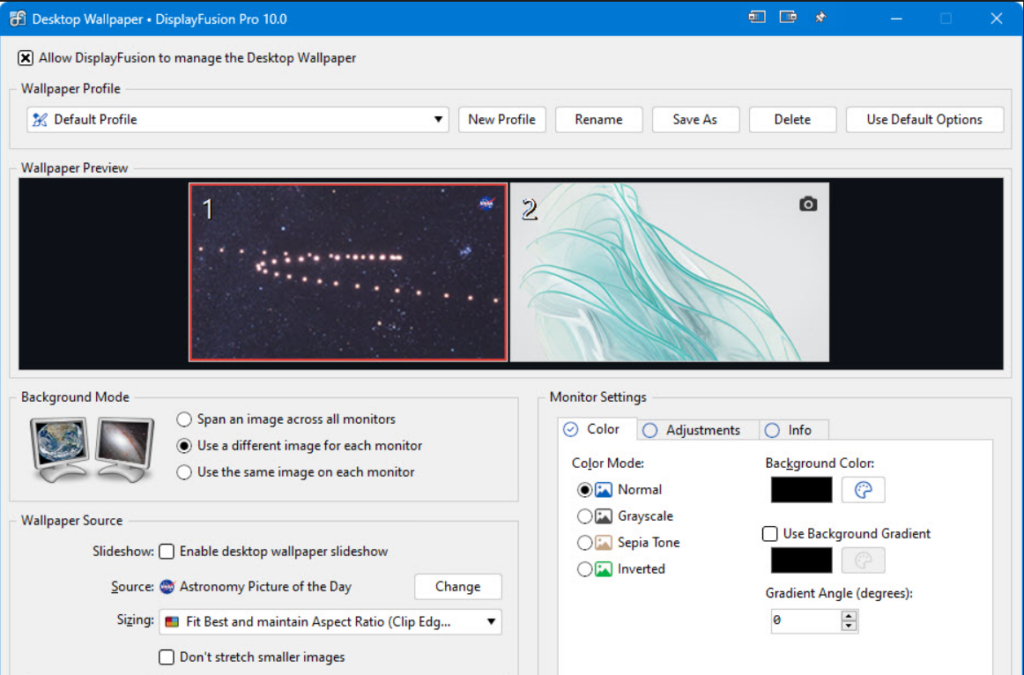Click the Grayscale color mode image icon
This screenshot has height=675, width=1024.
[603, 517]
